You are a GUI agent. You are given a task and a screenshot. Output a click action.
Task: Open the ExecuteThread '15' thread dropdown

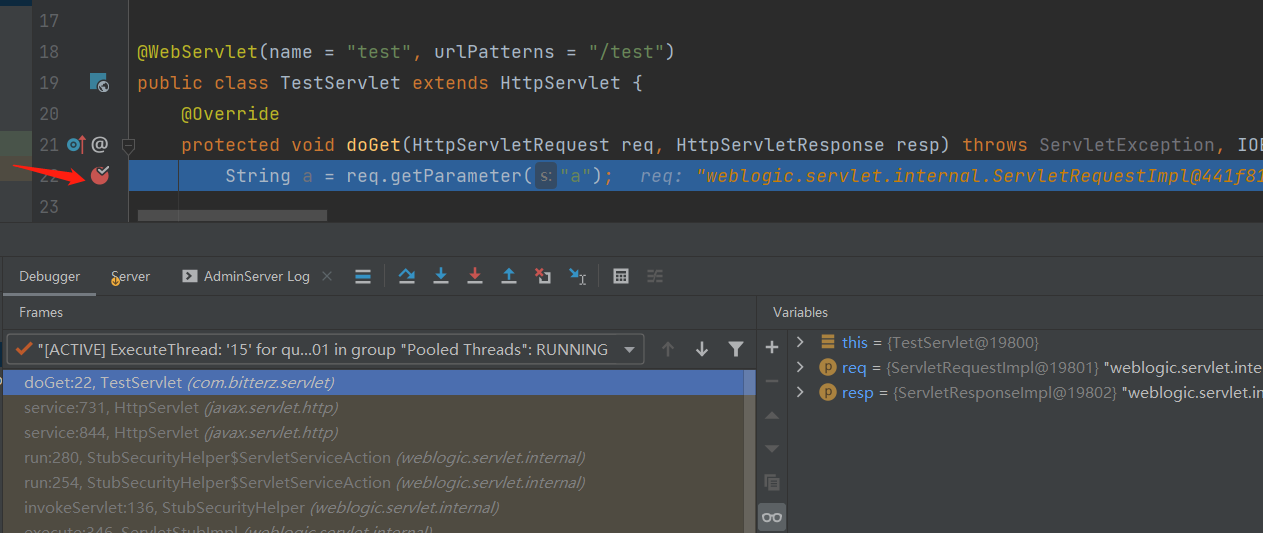coord(326,349)
